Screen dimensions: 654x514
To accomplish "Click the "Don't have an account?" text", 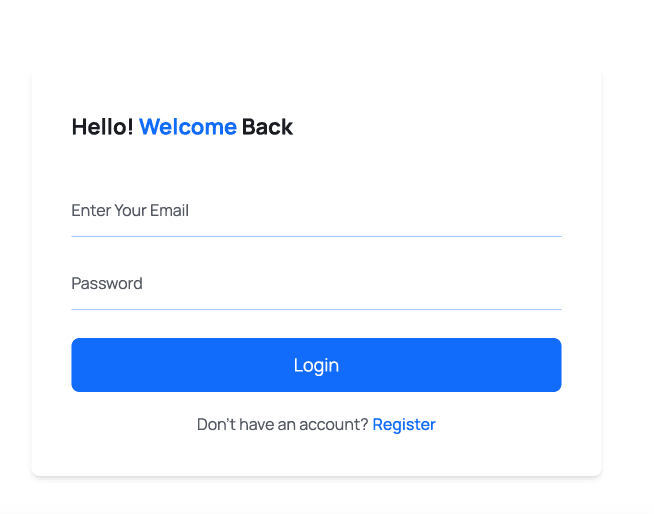I will 282,425.
